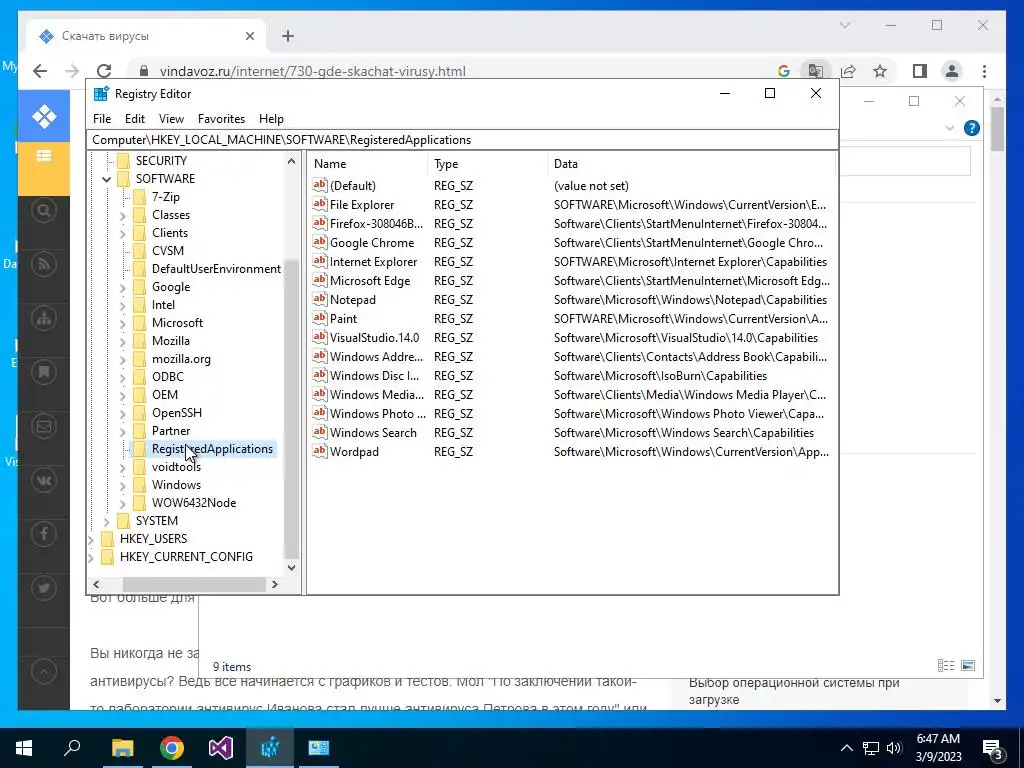Click the RSS feed icon in sidebar

[44, 264]
